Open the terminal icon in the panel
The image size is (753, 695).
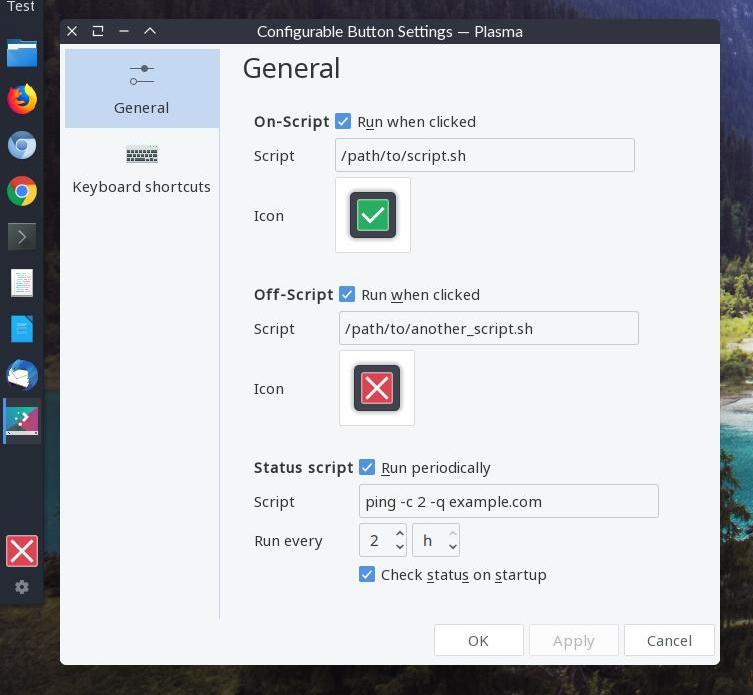click(22, 236)
